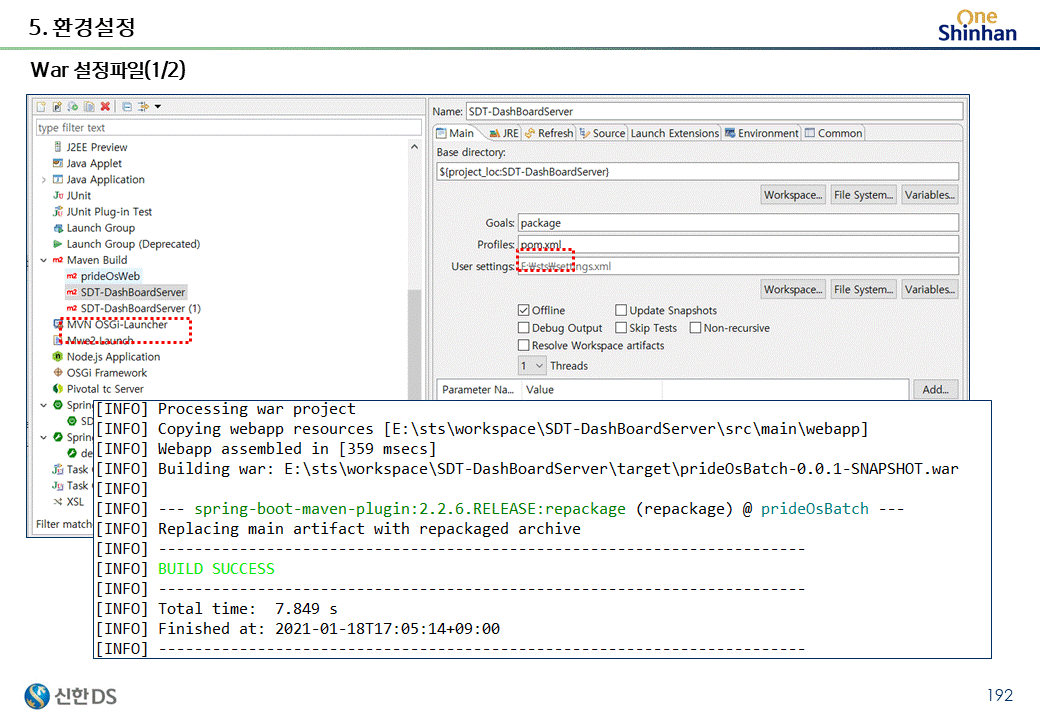Select the Java Application icon
Screen dimensions: 1040x720
point(58,180)
